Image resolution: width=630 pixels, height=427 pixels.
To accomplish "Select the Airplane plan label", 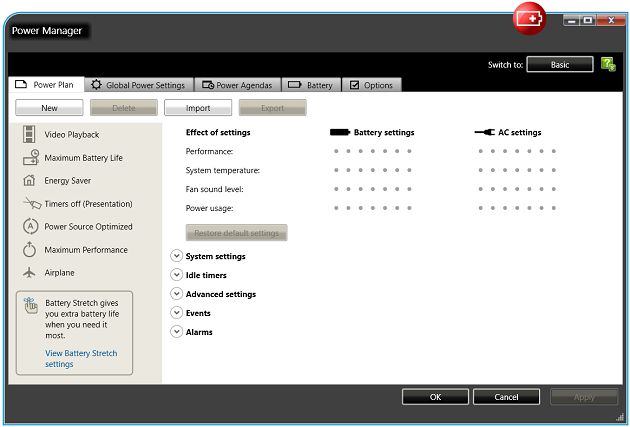I will click(x=59, y=272).
